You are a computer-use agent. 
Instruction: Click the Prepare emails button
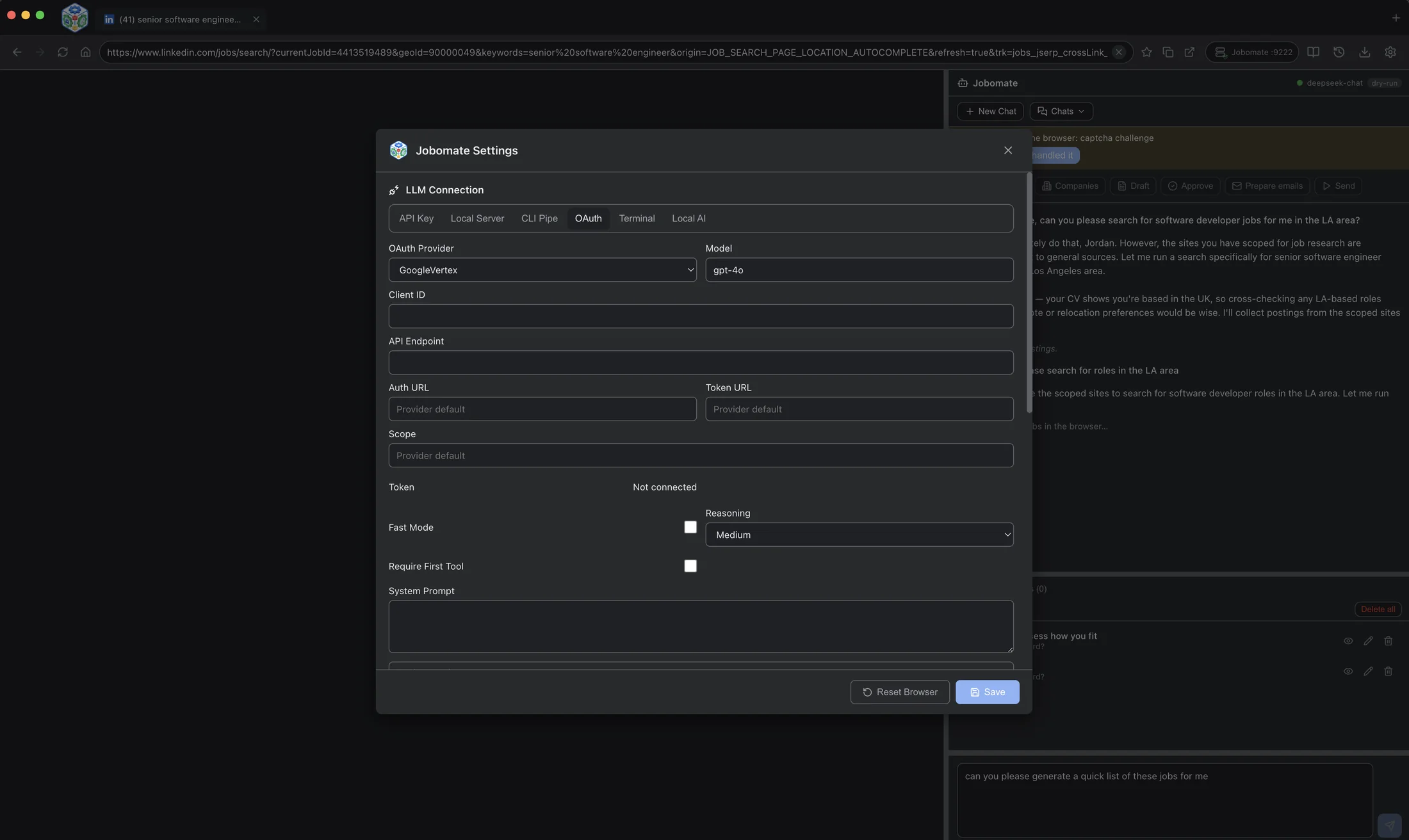pyautogui.click(x=1267, y=186)
